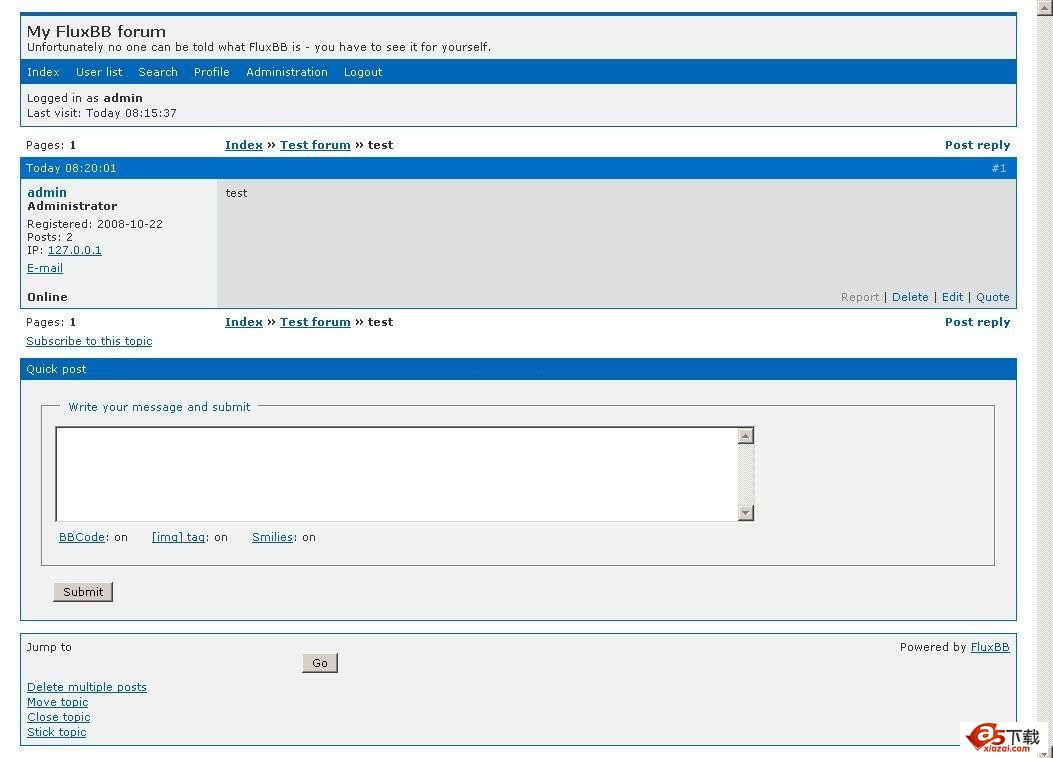Open the Administration panel

coord(287,72)
